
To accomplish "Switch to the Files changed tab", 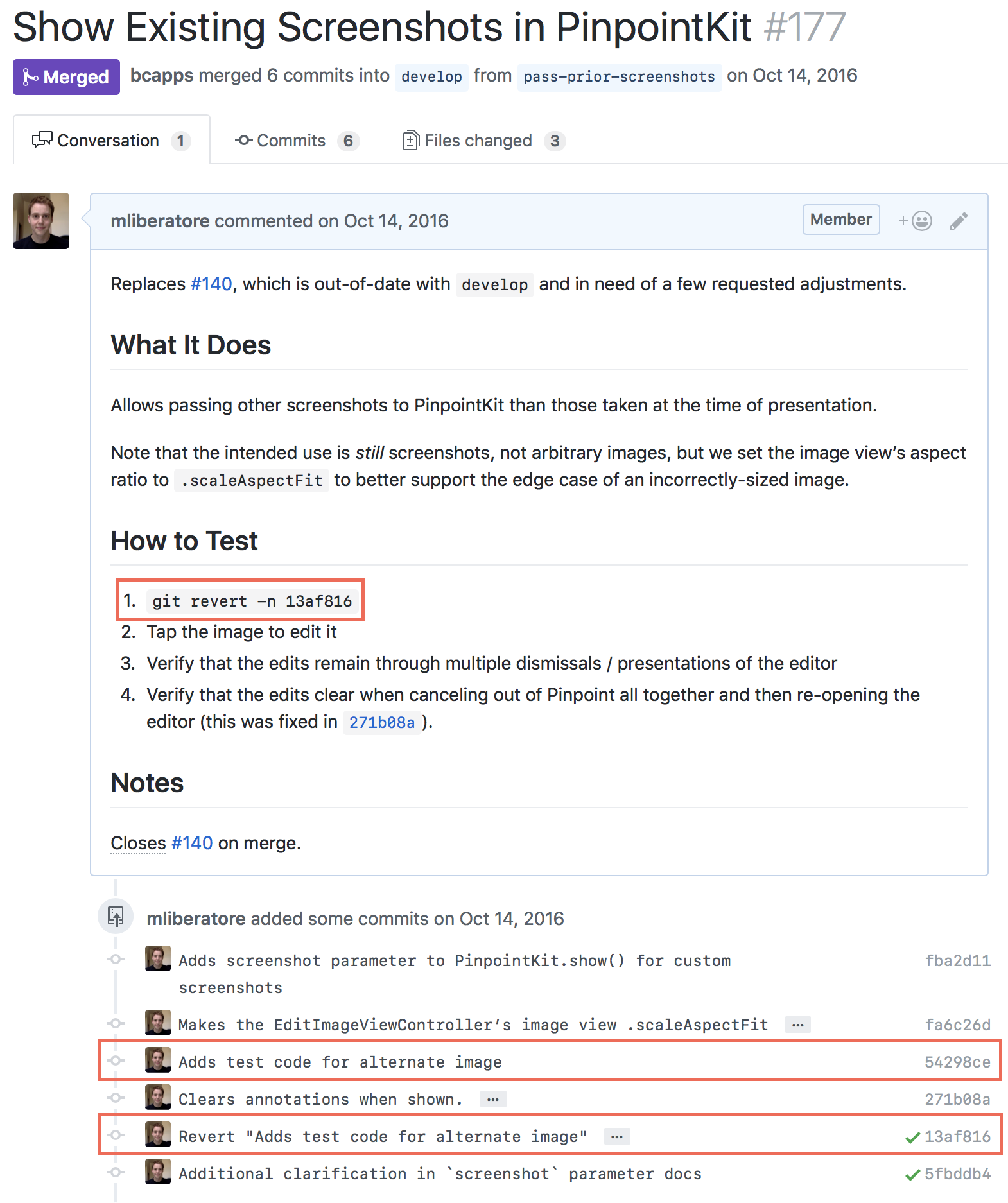I will pyautogui.click(x=484, y=141).
